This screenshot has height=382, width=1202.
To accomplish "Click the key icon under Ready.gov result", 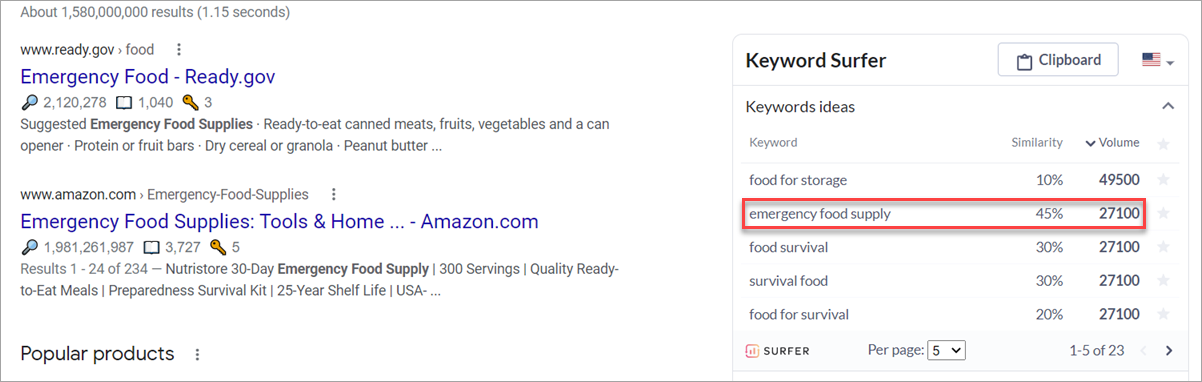I will coord(190,102).
